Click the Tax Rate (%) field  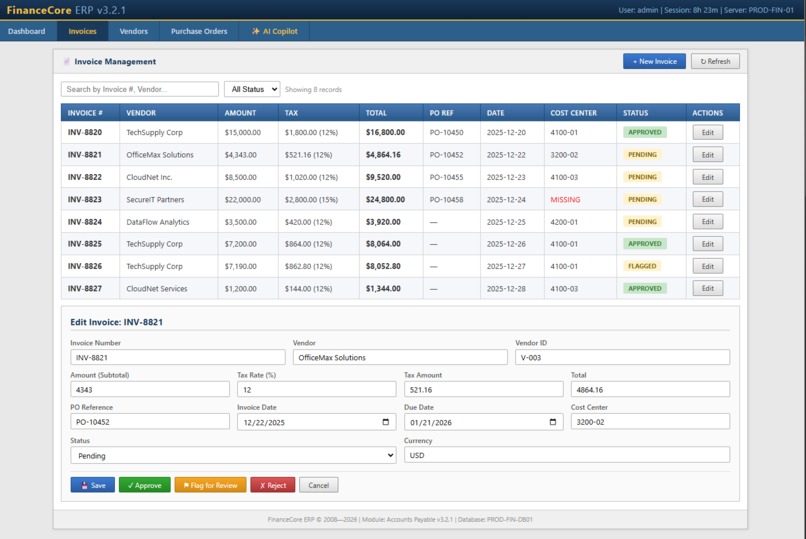[317, 389]
